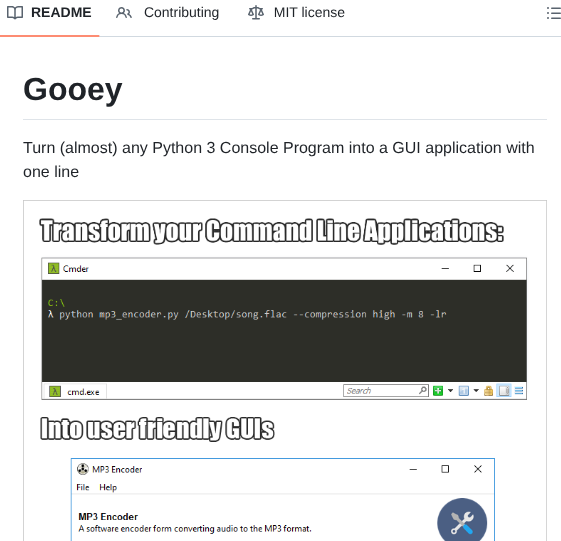Select the cmd.exe tab in Cmder
Screen dimensions: 561x541
(x=74, y=391)
